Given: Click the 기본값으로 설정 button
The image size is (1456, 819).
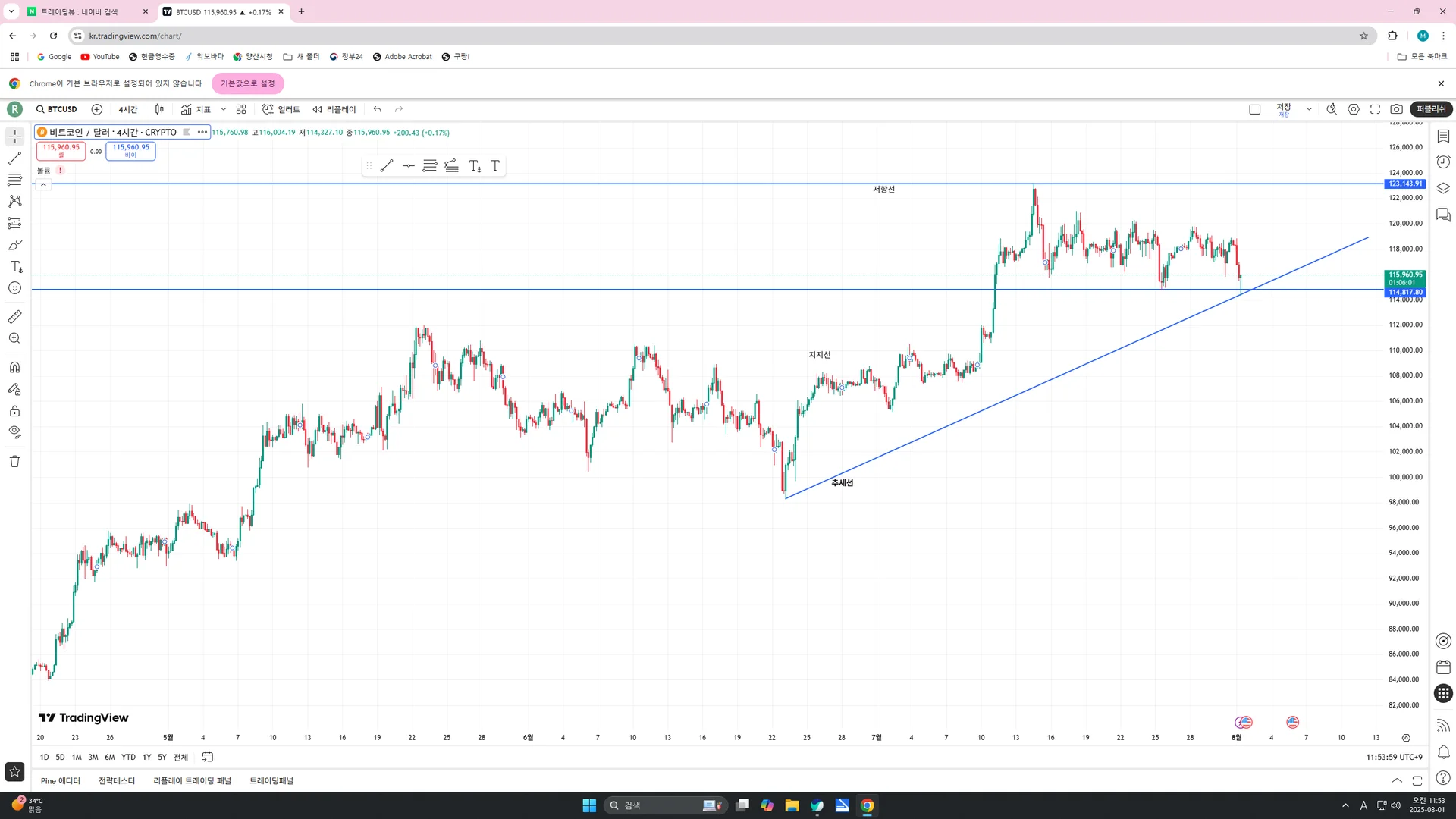Looking at the screenshot, I should 248,83.
